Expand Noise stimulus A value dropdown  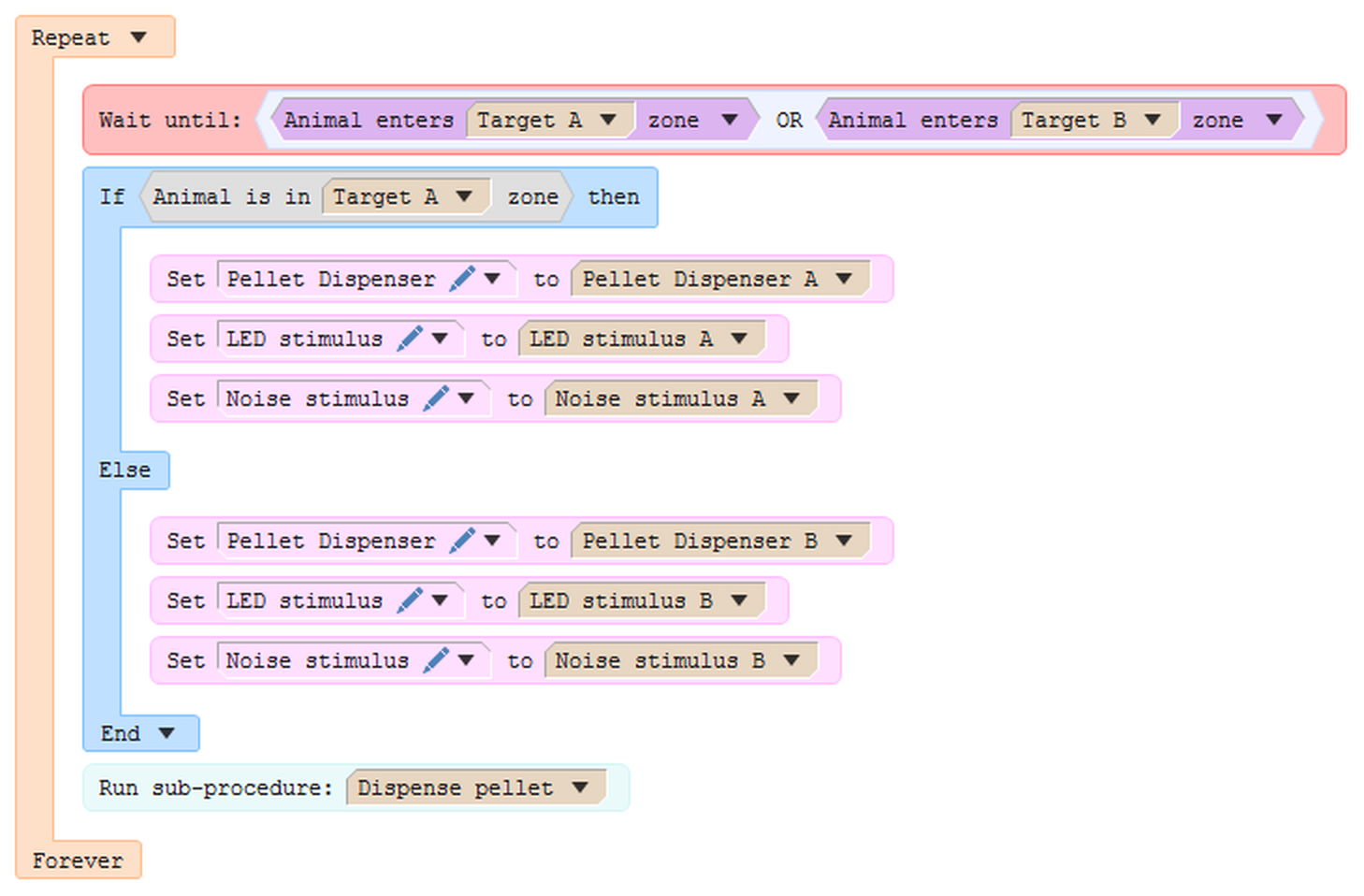(791, 398)
